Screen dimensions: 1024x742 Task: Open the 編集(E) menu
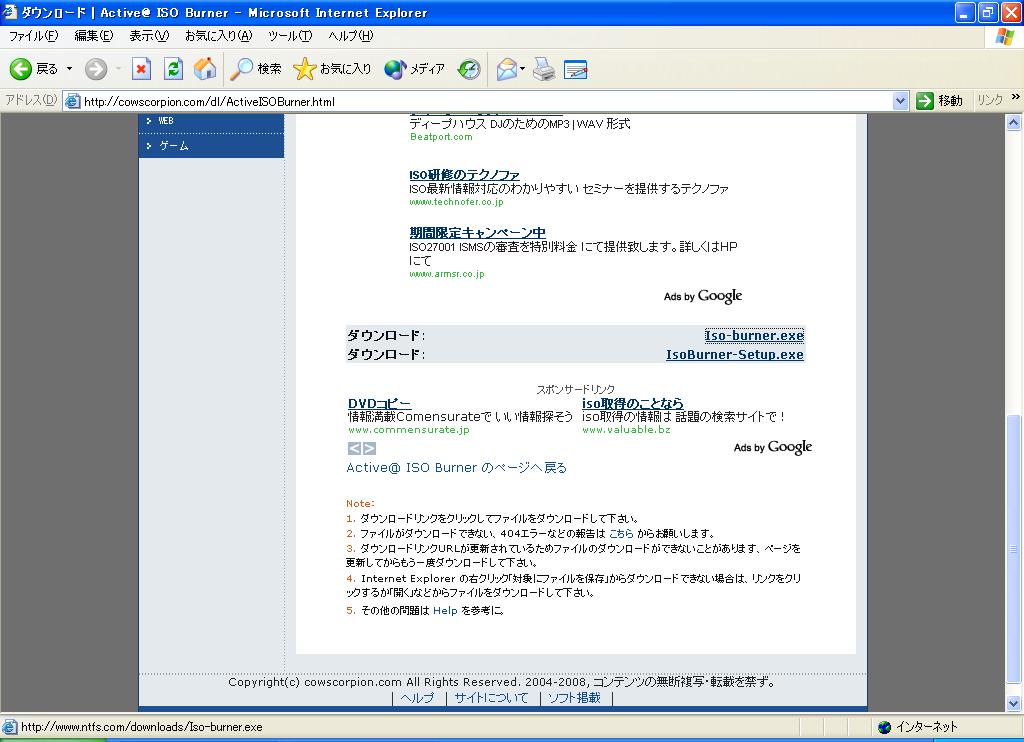tap(93, 36)
